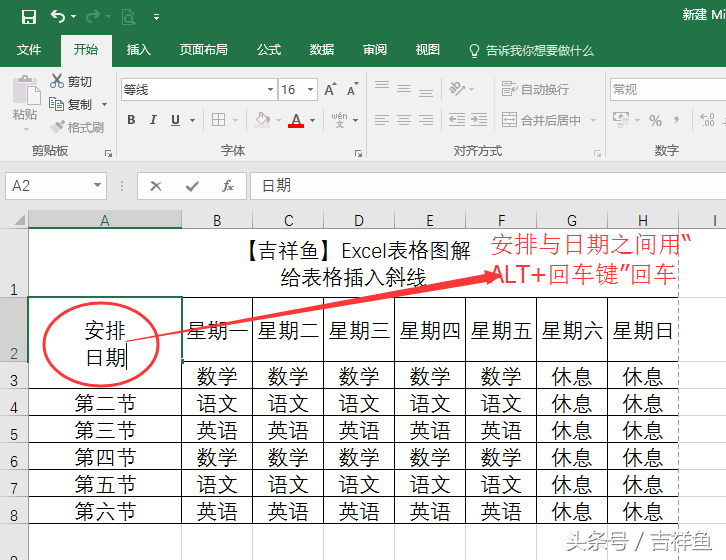Viewport: 726px width, 560px height.
Task: Click the percent style icon
Action: (655, 120)
